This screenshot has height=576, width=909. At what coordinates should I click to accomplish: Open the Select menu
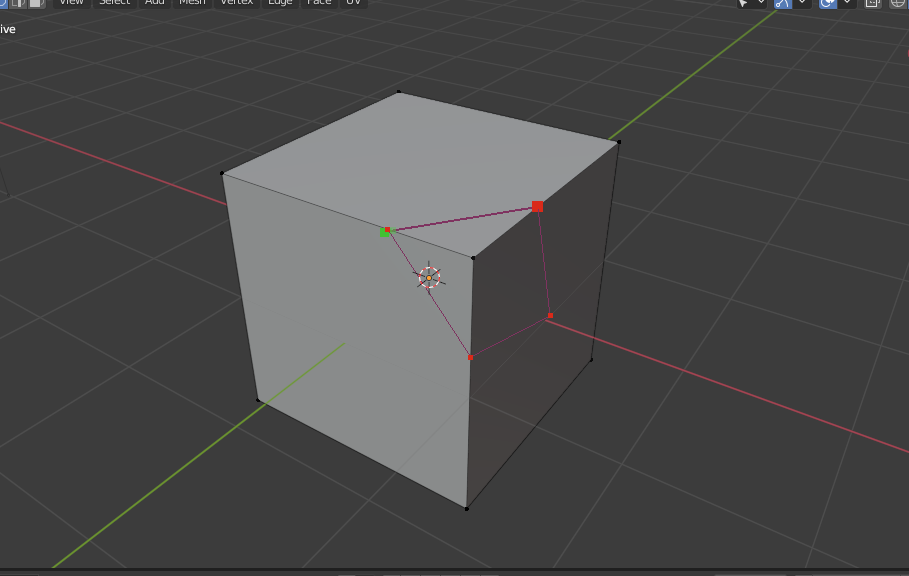115,2
